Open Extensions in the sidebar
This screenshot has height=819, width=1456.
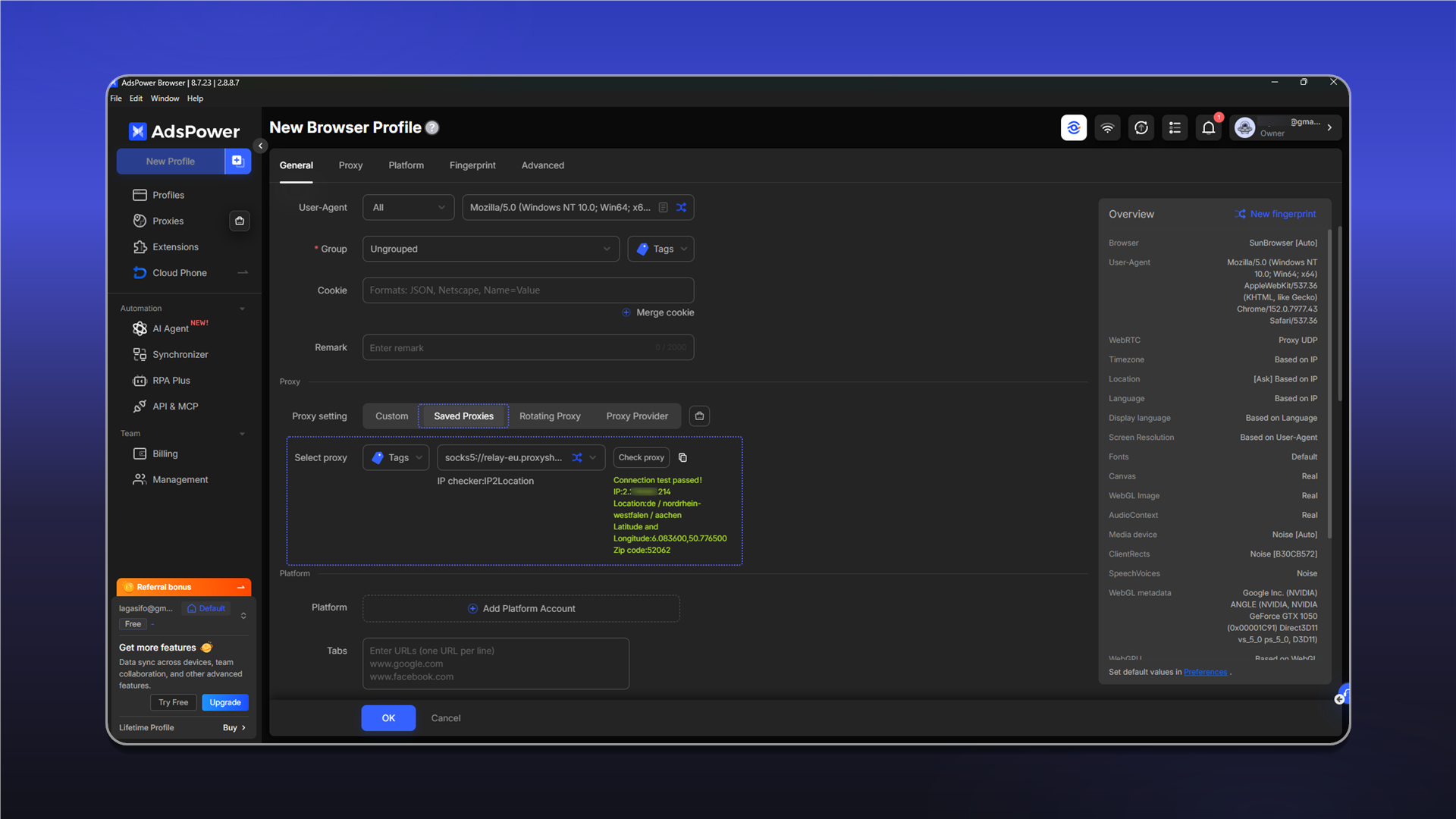[x=175, y=246]
